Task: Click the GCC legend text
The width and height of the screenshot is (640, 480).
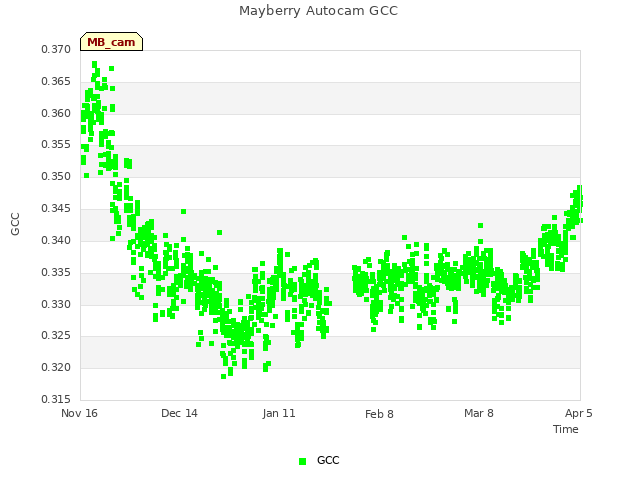Action: [x=328, y=460]
